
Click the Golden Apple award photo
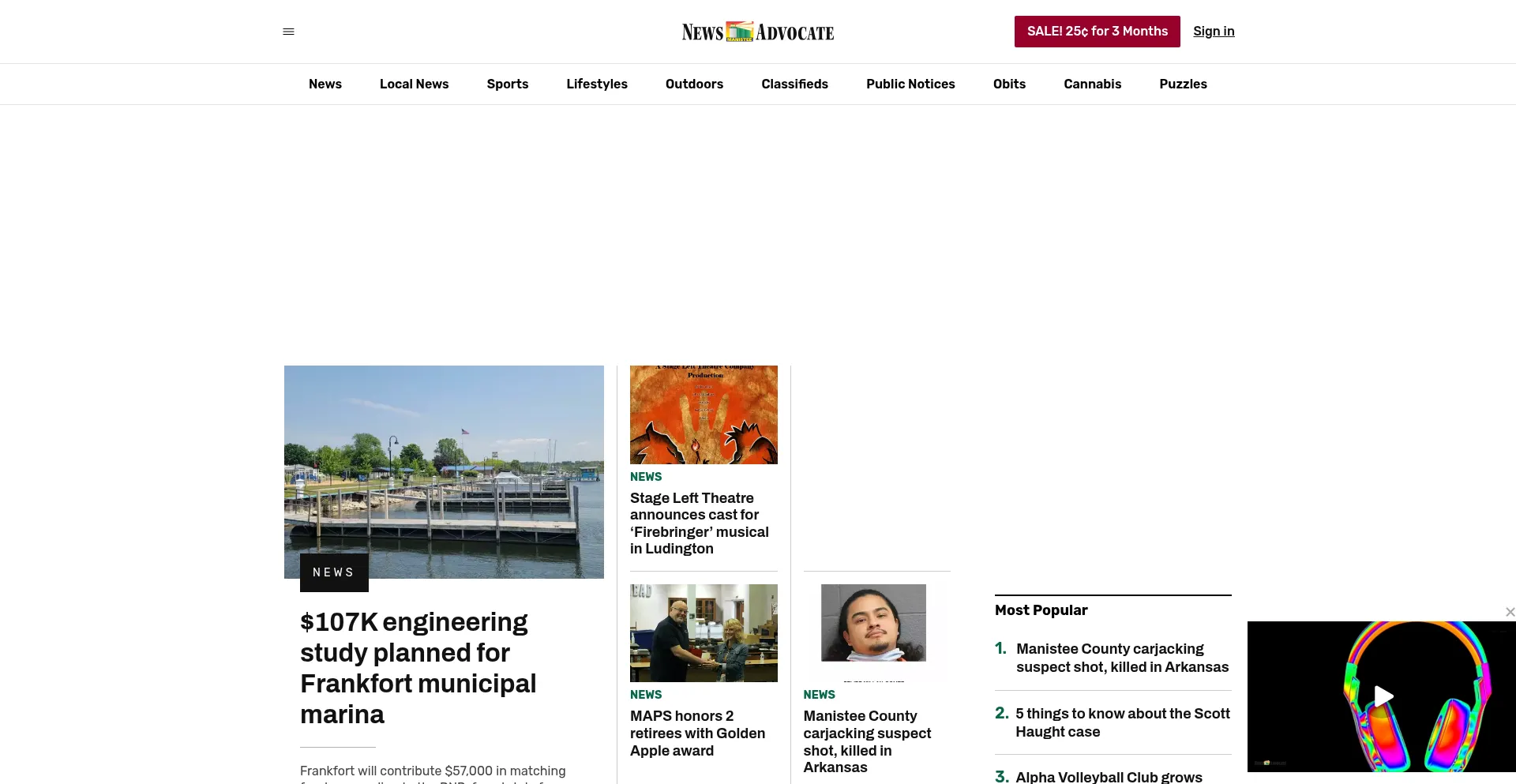(704, 633)
